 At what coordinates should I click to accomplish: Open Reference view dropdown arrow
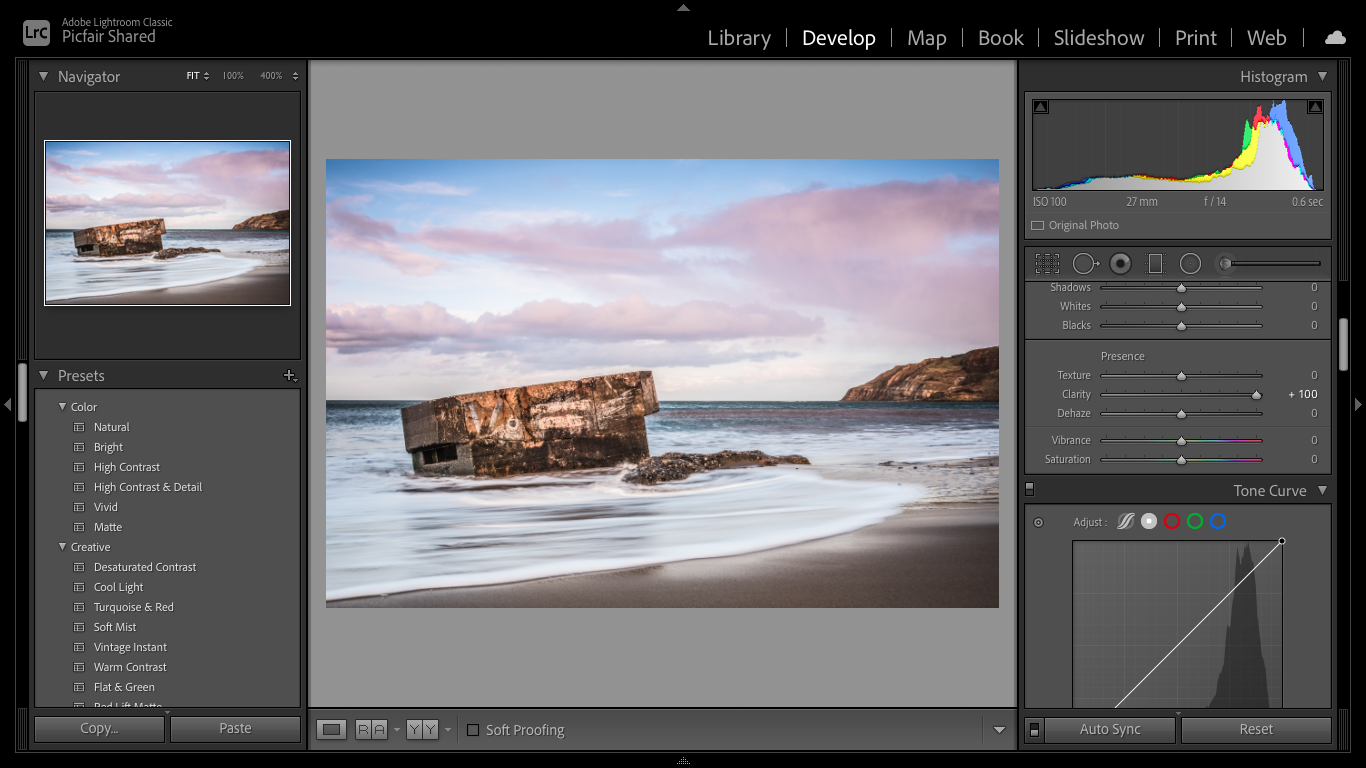[397, 730]
